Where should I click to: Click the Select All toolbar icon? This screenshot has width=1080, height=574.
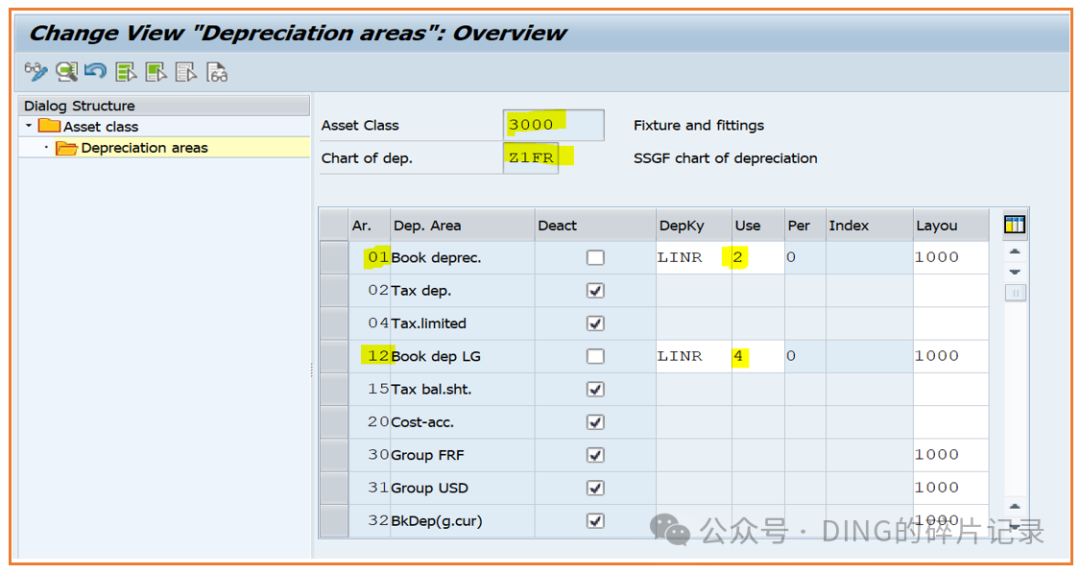(x=126, y=71)
